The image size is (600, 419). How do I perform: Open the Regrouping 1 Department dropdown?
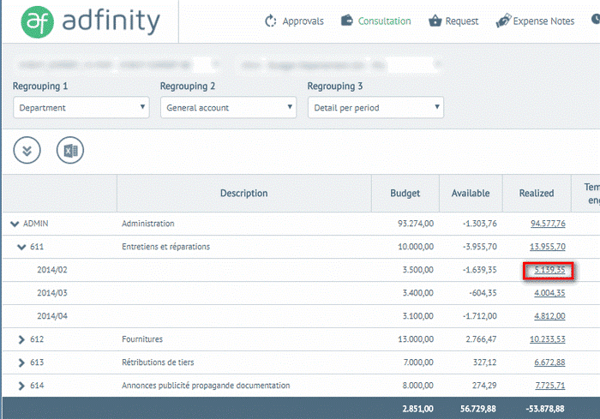pyautogui.click(x=81, y=106)
